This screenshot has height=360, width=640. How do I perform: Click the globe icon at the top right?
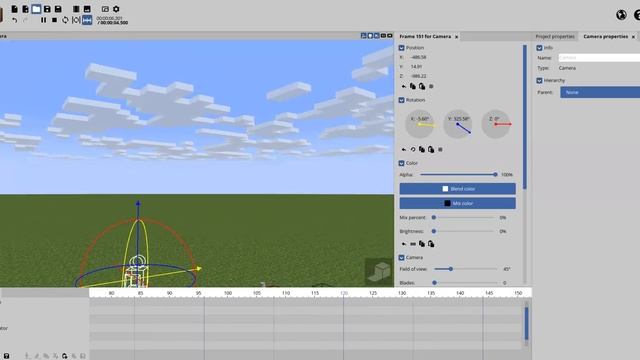(621, 15)
